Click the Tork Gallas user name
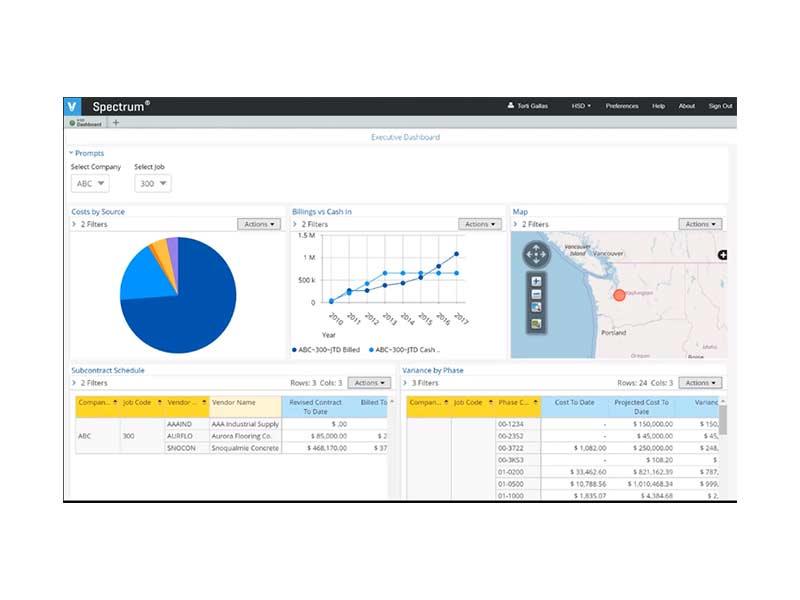This screenshot has width=800, height=600. pos(532,106)
